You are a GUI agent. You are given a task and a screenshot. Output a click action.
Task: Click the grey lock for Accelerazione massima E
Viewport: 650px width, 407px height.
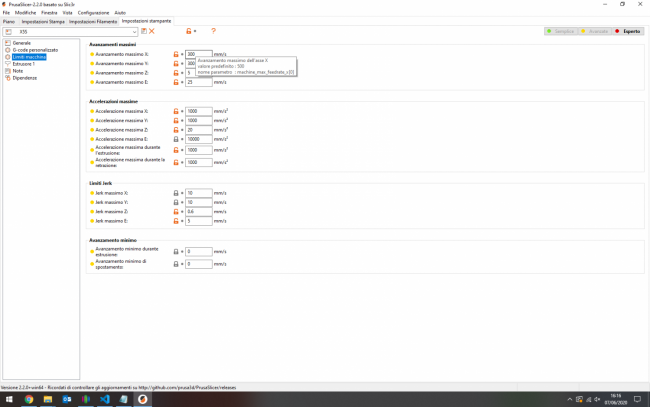pyautogui.click(x=176, y=139)
